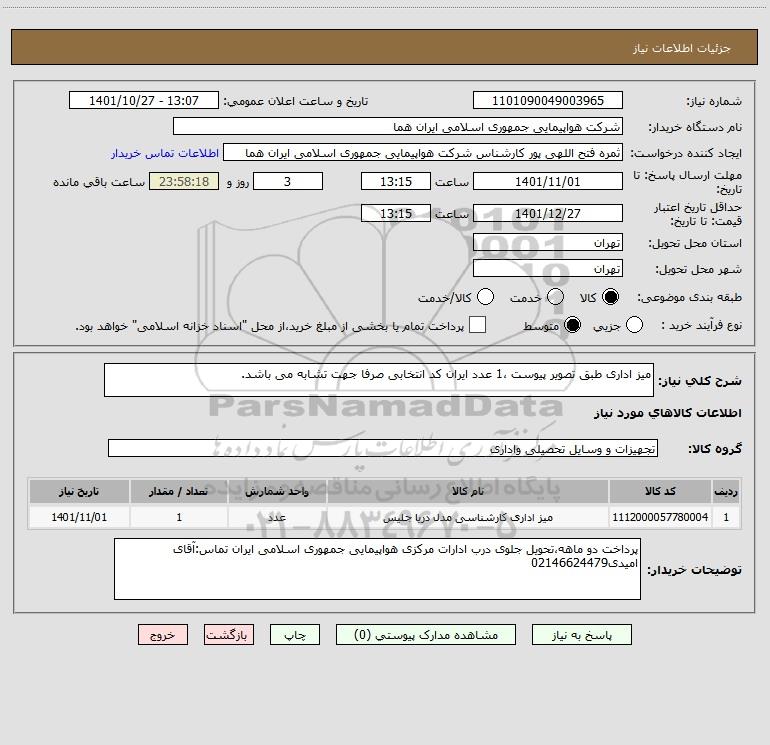The height and width of the screenshot is (745, 770).
Task: Click the ایجاد کننده درخواست field
Action: coord(423,152)
